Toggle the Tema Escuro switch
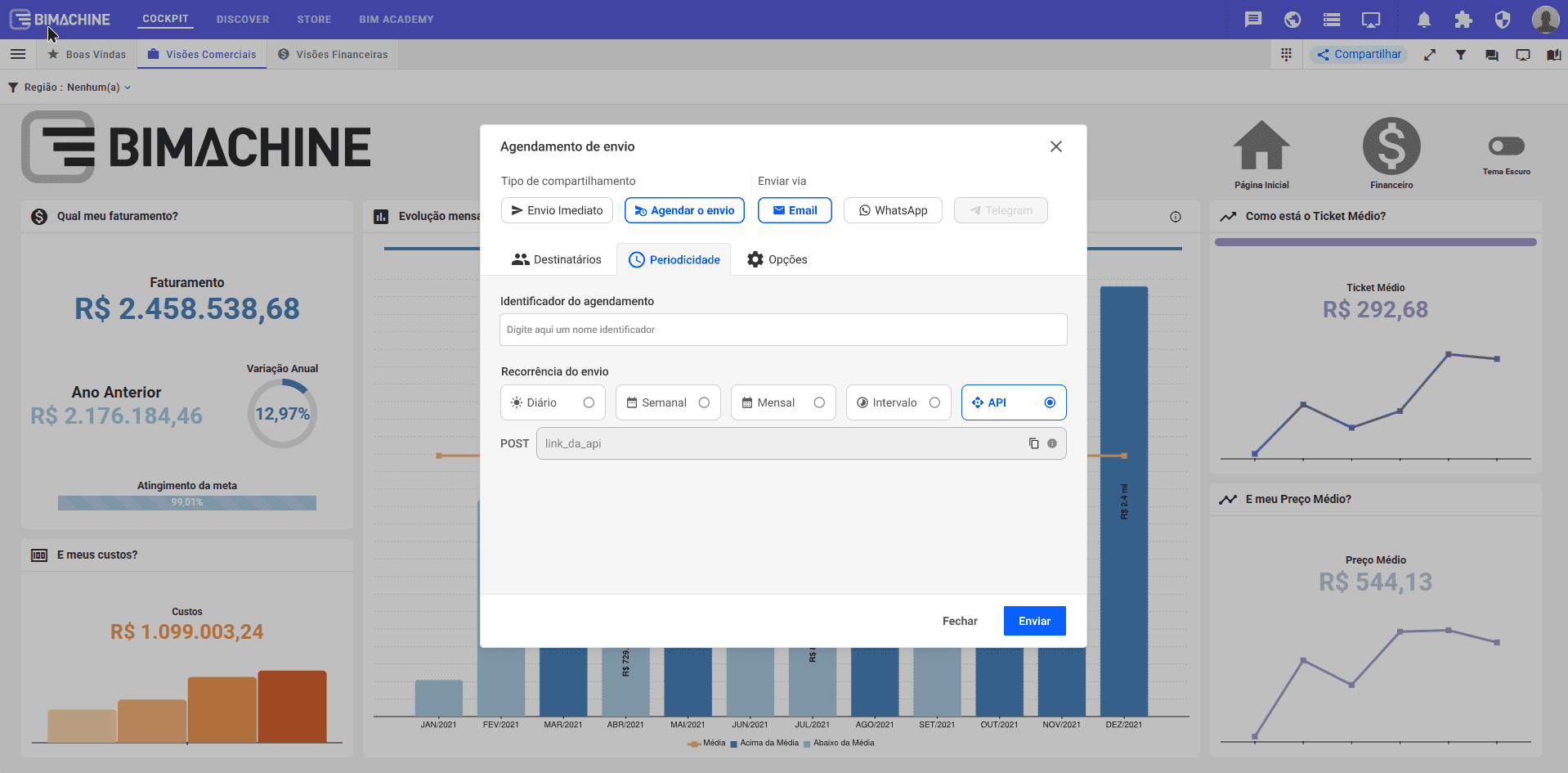The image size is (1568, 773). [1507, 146]
